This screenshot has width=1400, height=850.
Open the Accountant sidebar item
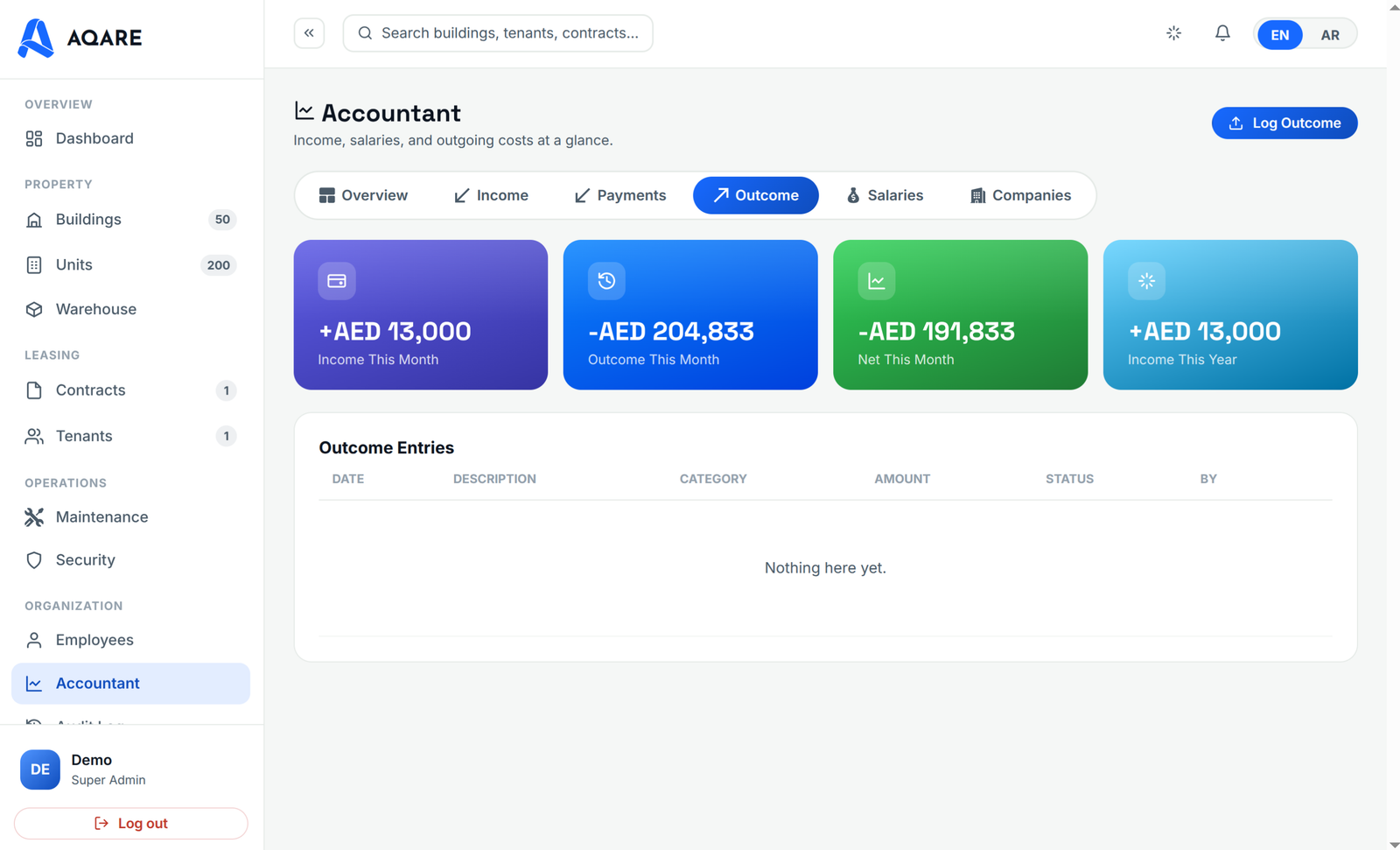(130, 684)
